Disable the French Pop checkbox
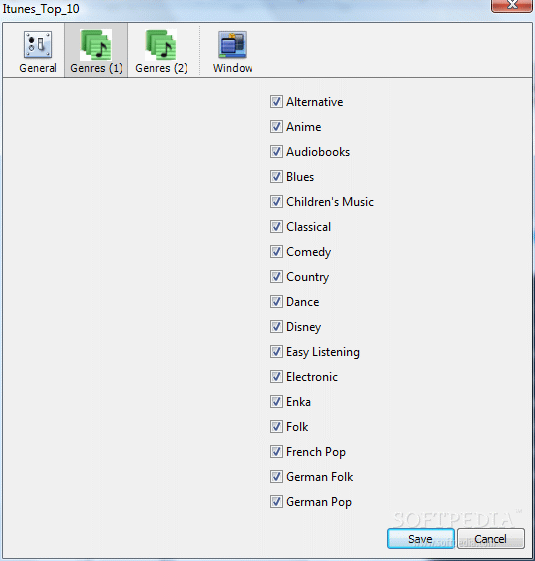Screen dimensions: 535x561 [276, 452]
